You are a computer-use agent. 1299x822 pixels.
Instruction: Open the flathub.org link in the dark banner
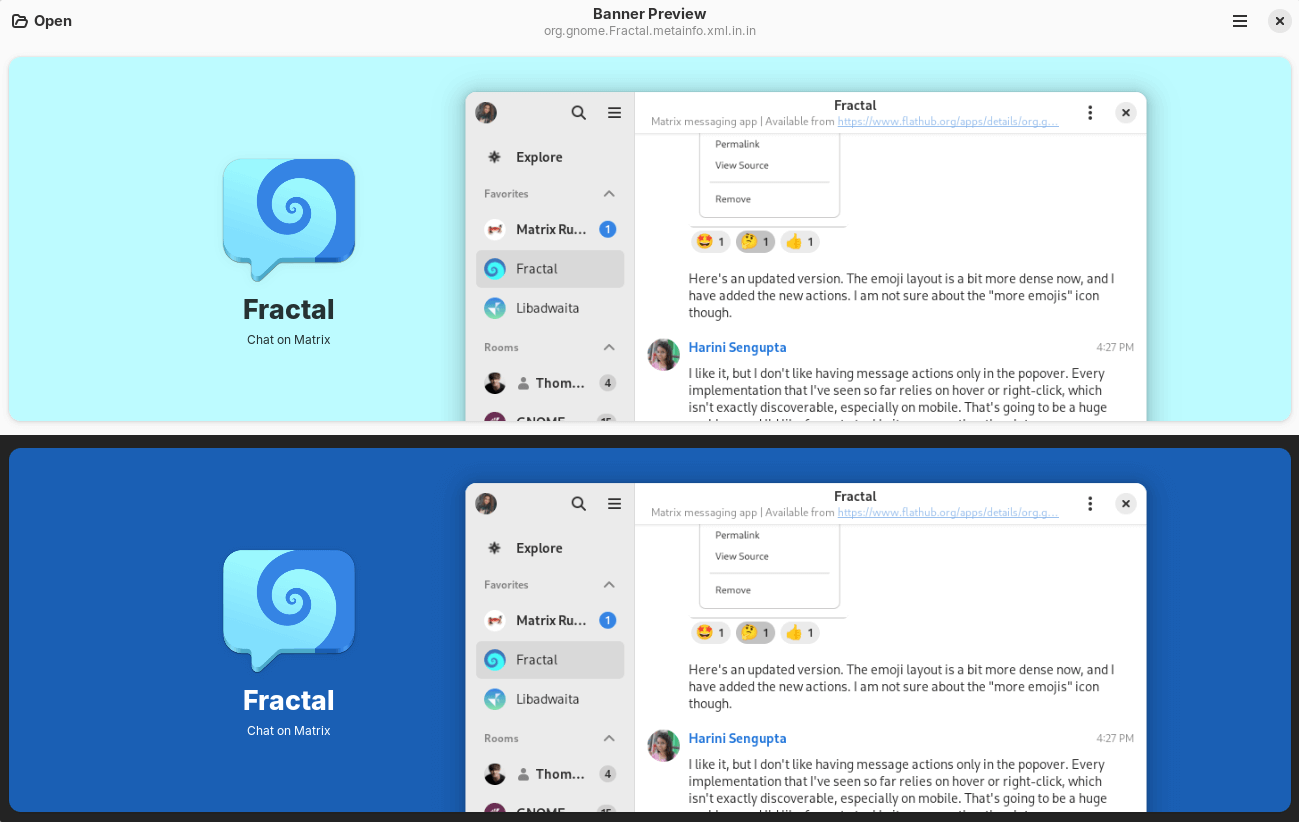pos(948,512)
